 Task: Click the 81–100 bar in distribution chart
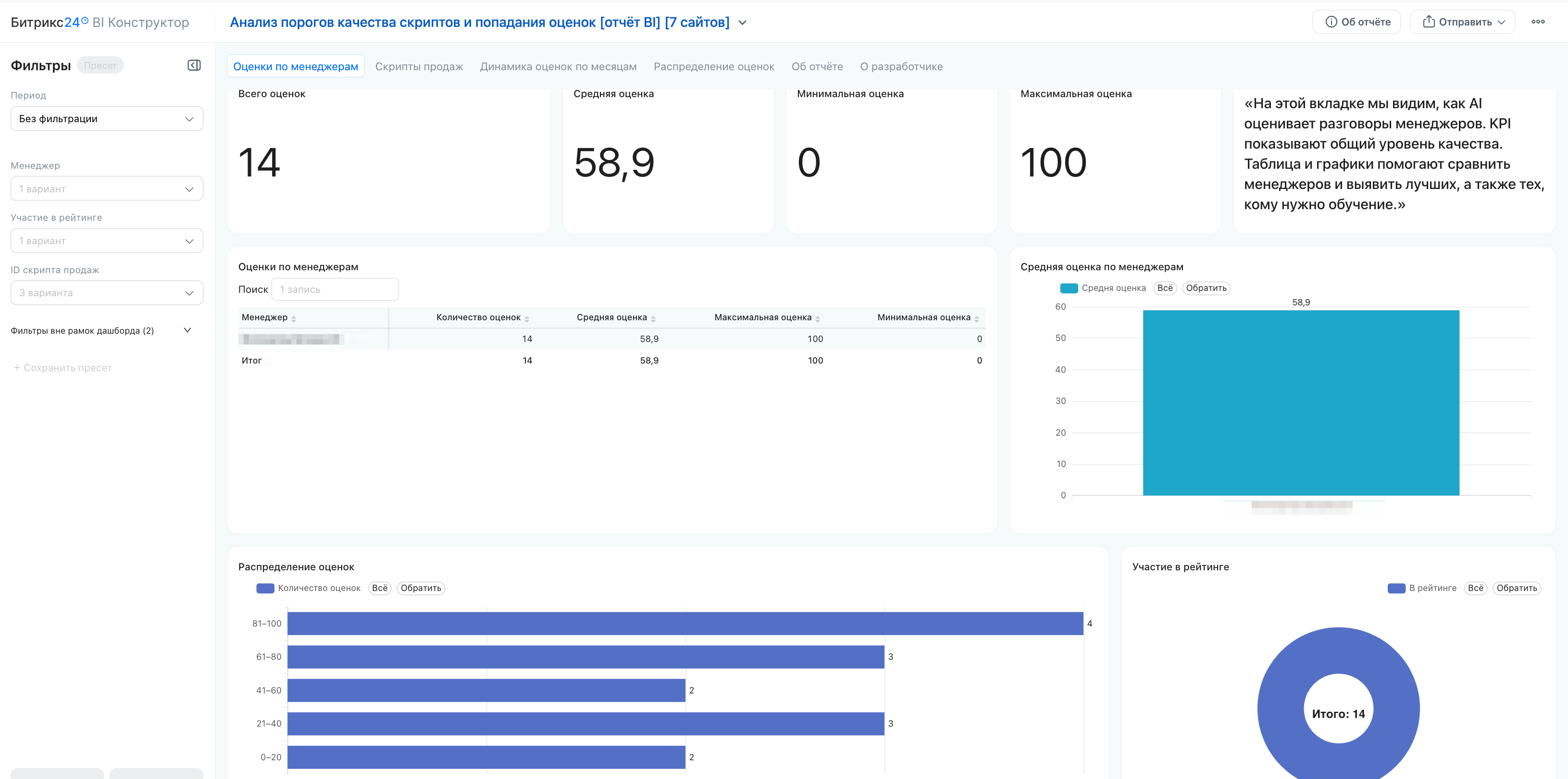coord(685,624)
